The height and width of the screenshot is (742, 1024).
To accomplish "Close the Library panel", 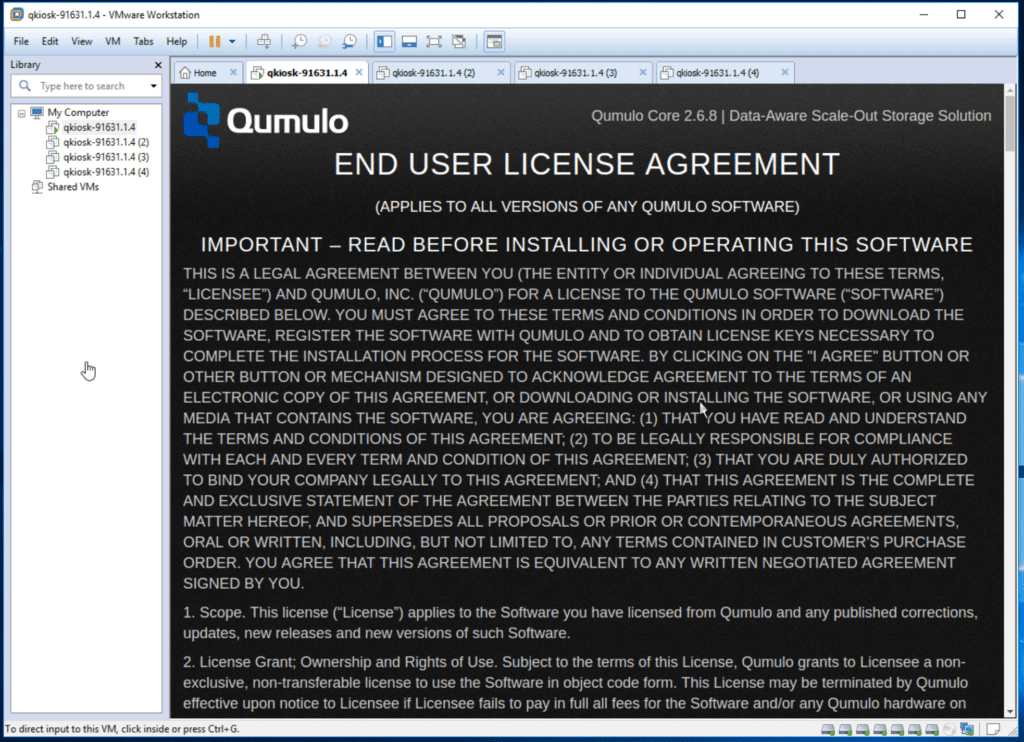I will [157, 65].
